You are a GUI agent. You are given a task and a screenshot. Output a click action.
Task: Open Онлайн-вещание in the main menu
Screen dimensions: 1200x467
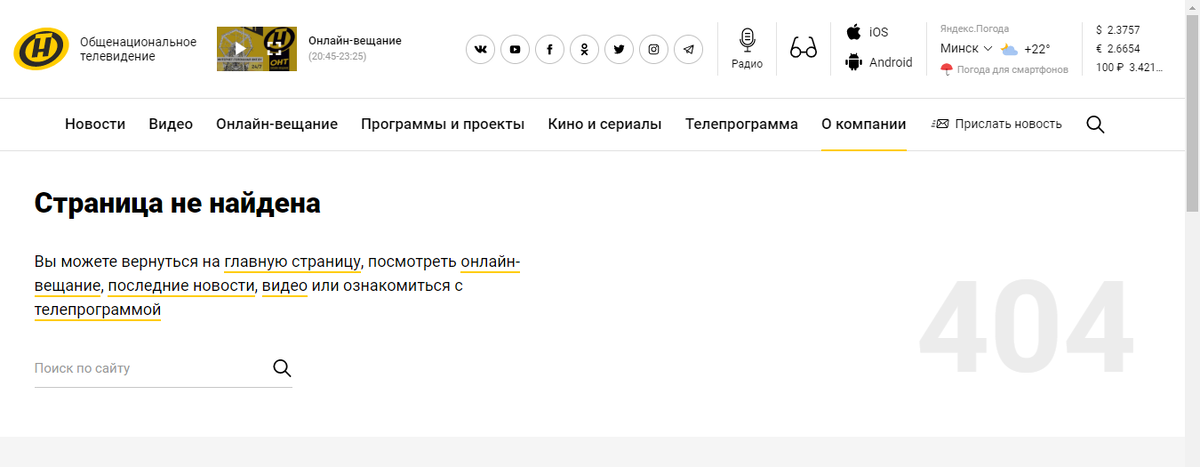[x=277, y=124]
